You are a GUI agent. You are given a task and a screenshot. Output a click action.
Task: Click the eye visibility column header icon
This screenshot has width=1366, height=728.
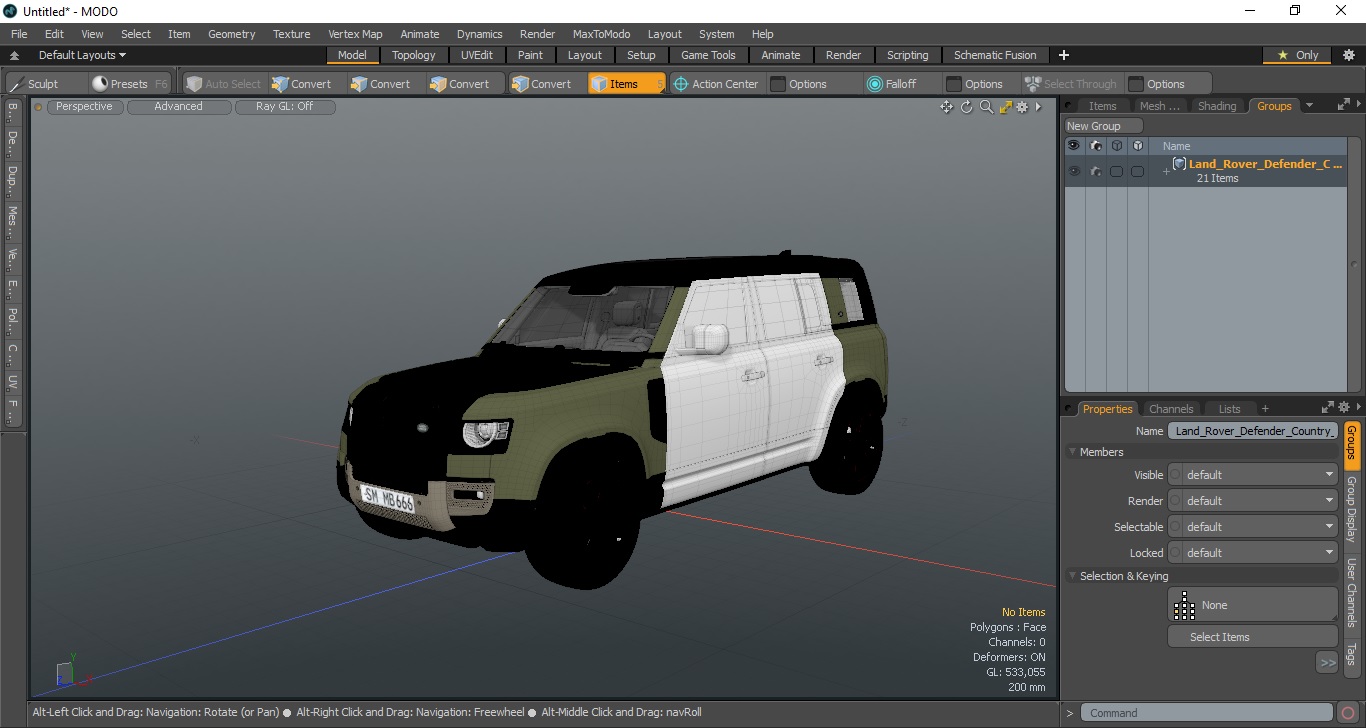click(x=1074, y=146)
